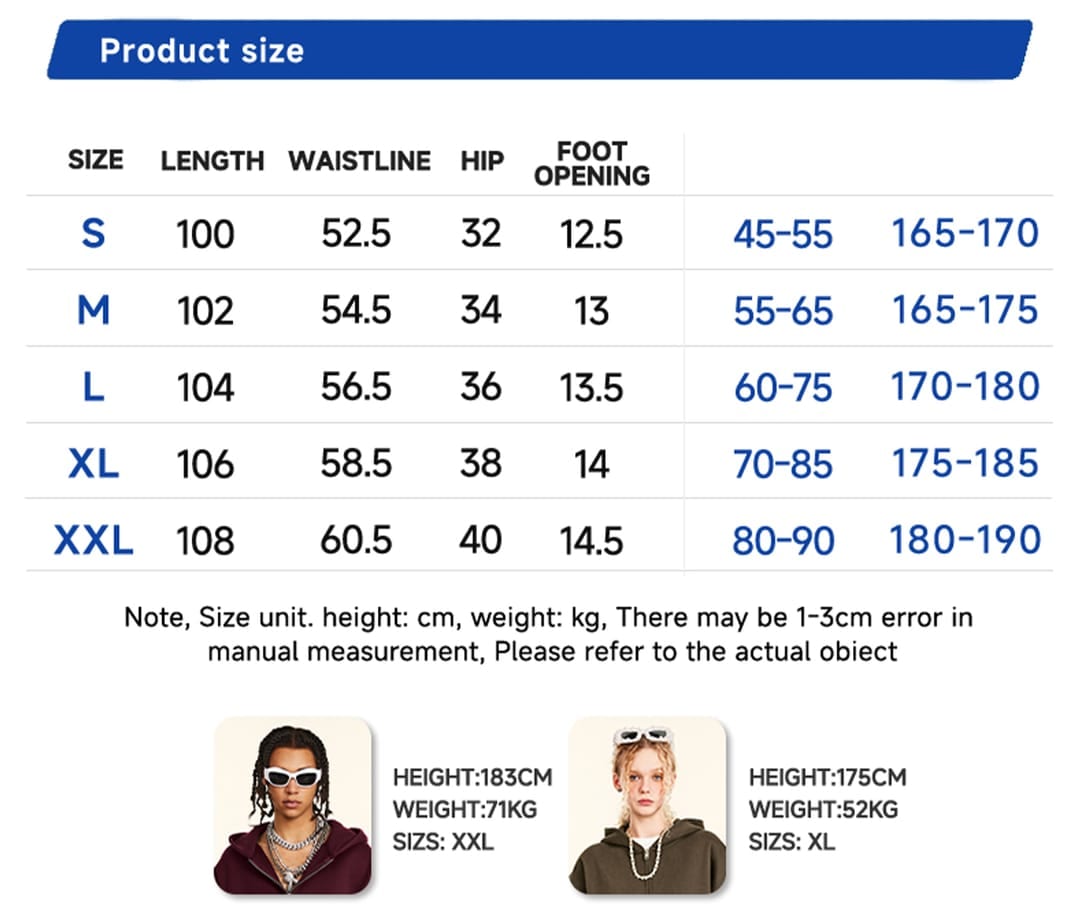Click the LENGTH column header

click(212, 161)
